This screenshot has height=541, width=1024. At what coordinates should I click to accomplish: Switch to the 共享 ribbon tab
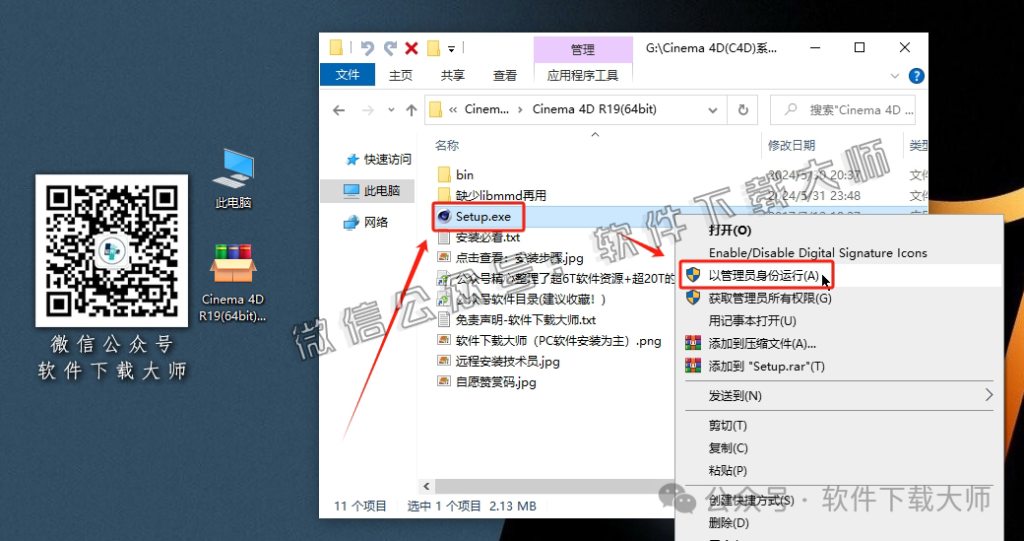(x=453, y=76)
